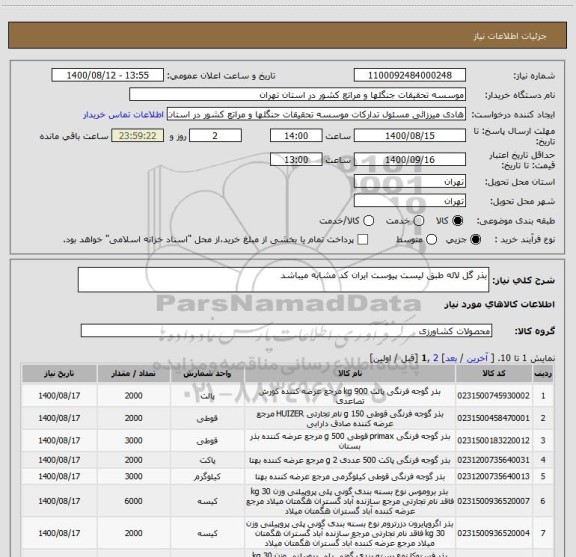
Task: Click the price validity date 1400/09/16
Action: (410, 159)
